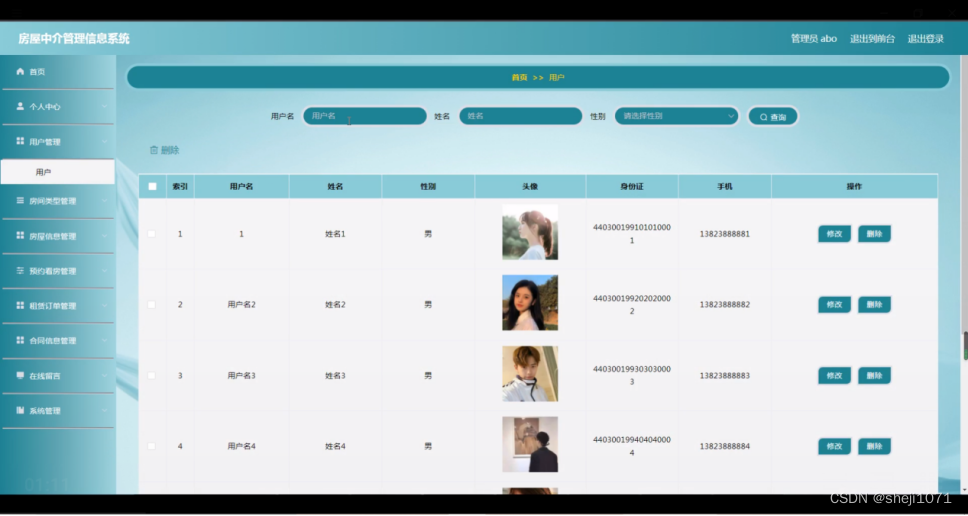
Task: Open the 合同信息管理 sidebar menu
Action: coord(57,341)
